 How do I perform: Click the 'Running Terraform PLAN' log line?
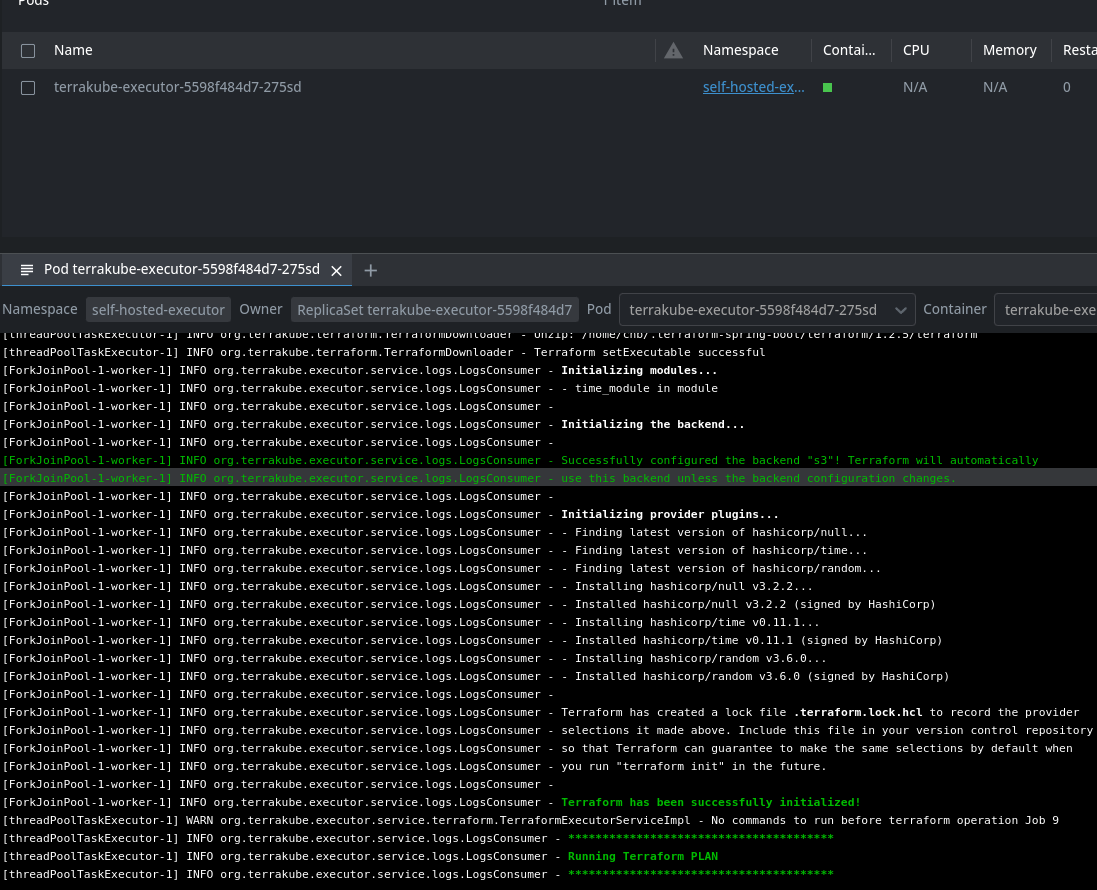(x=642, y=856)
